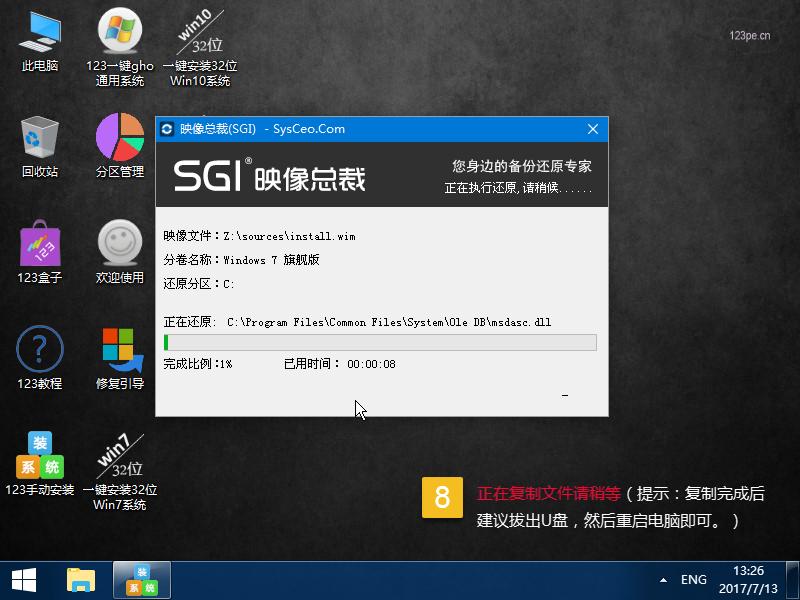This screenshot has width=800, height=600.
Task: Open File Explorer from the taskbar
Action: (x=80, y=580)
